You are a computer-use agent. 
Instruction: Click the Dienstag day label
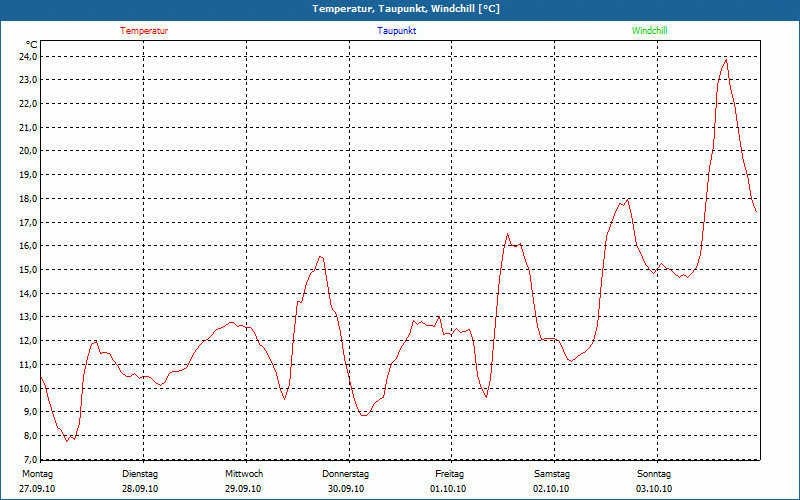[140, 474]
